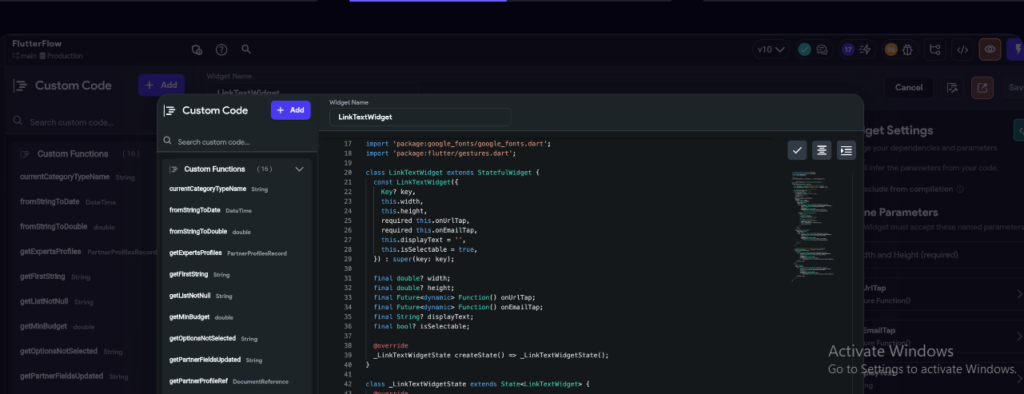Click dimmed getMinBudget in background list
This screenshot has width=1024, height=394.
pos(44,326)
